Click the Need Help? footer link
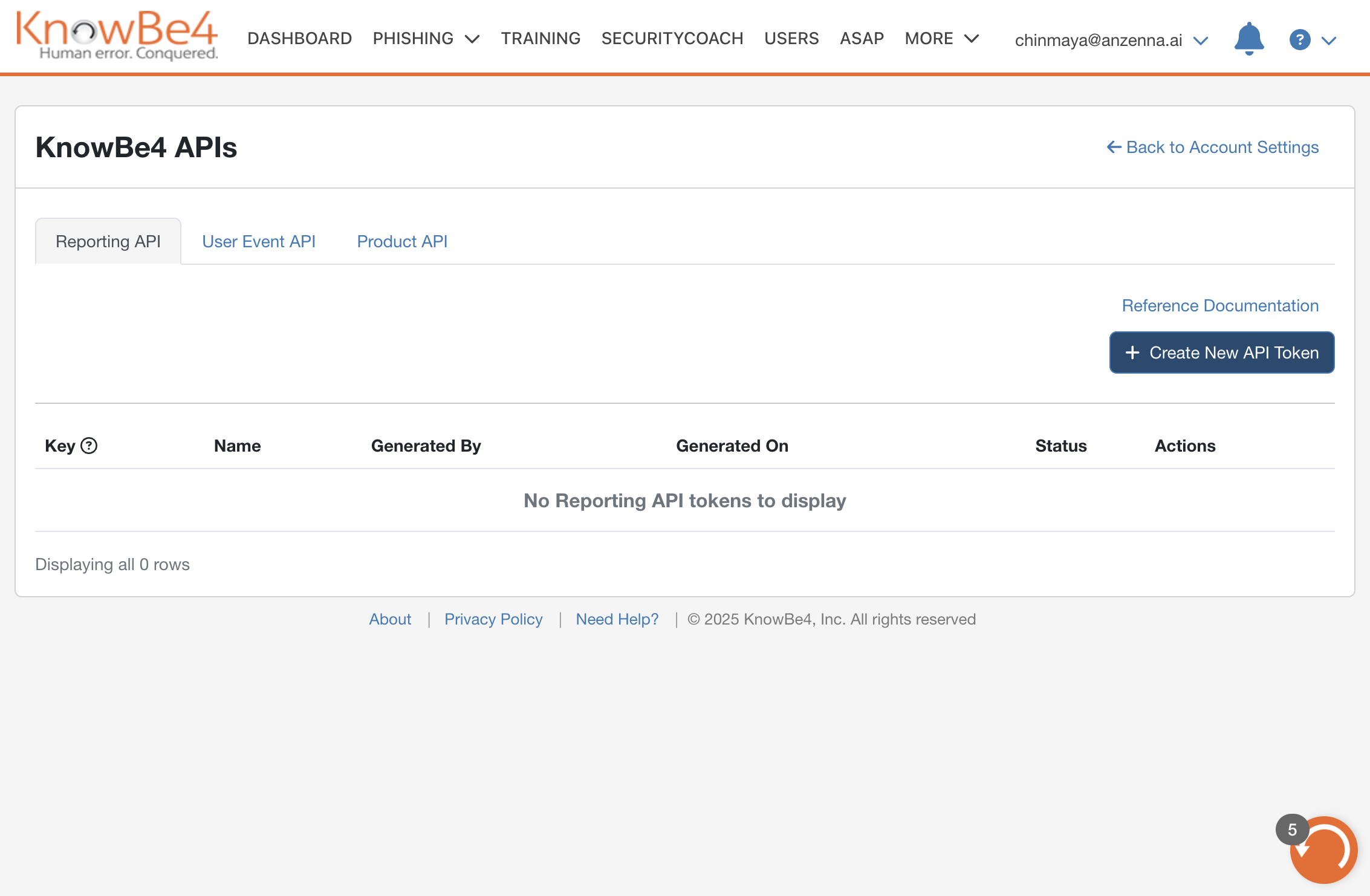The height and width of the screenshot is (896, 1370). (617, 619)
